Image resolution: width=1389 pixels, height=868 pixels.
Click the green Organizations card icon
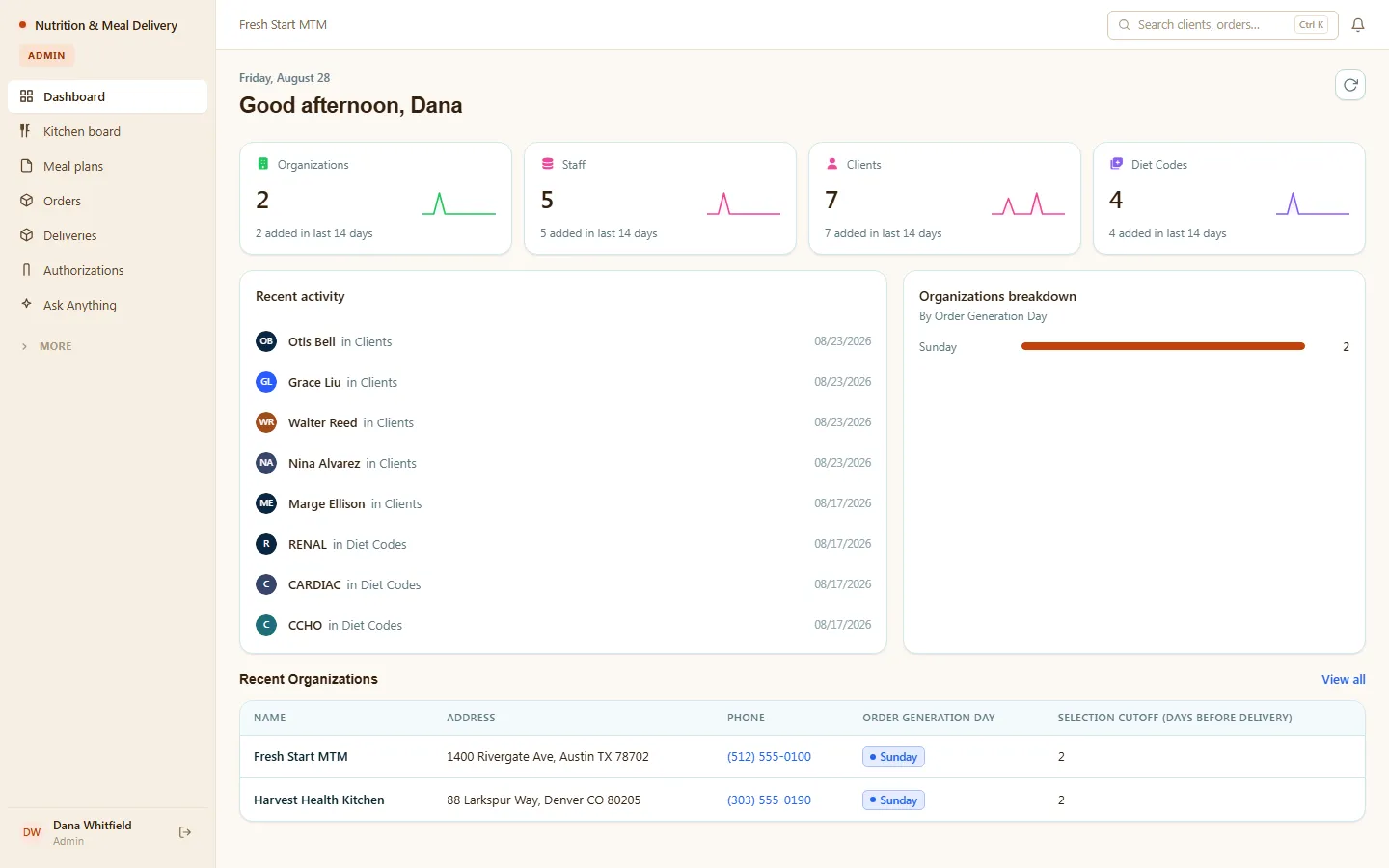click(x=263, y=164)
